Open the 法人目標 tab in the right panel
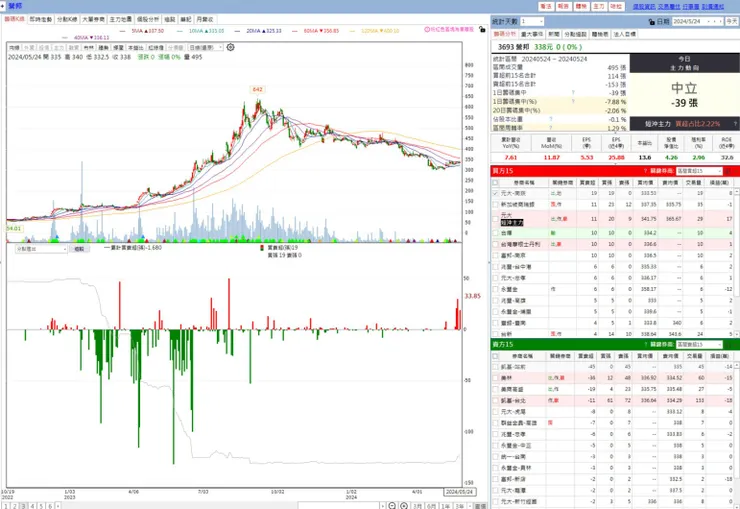This screenshot has height=509, width=740. point(624,34)
